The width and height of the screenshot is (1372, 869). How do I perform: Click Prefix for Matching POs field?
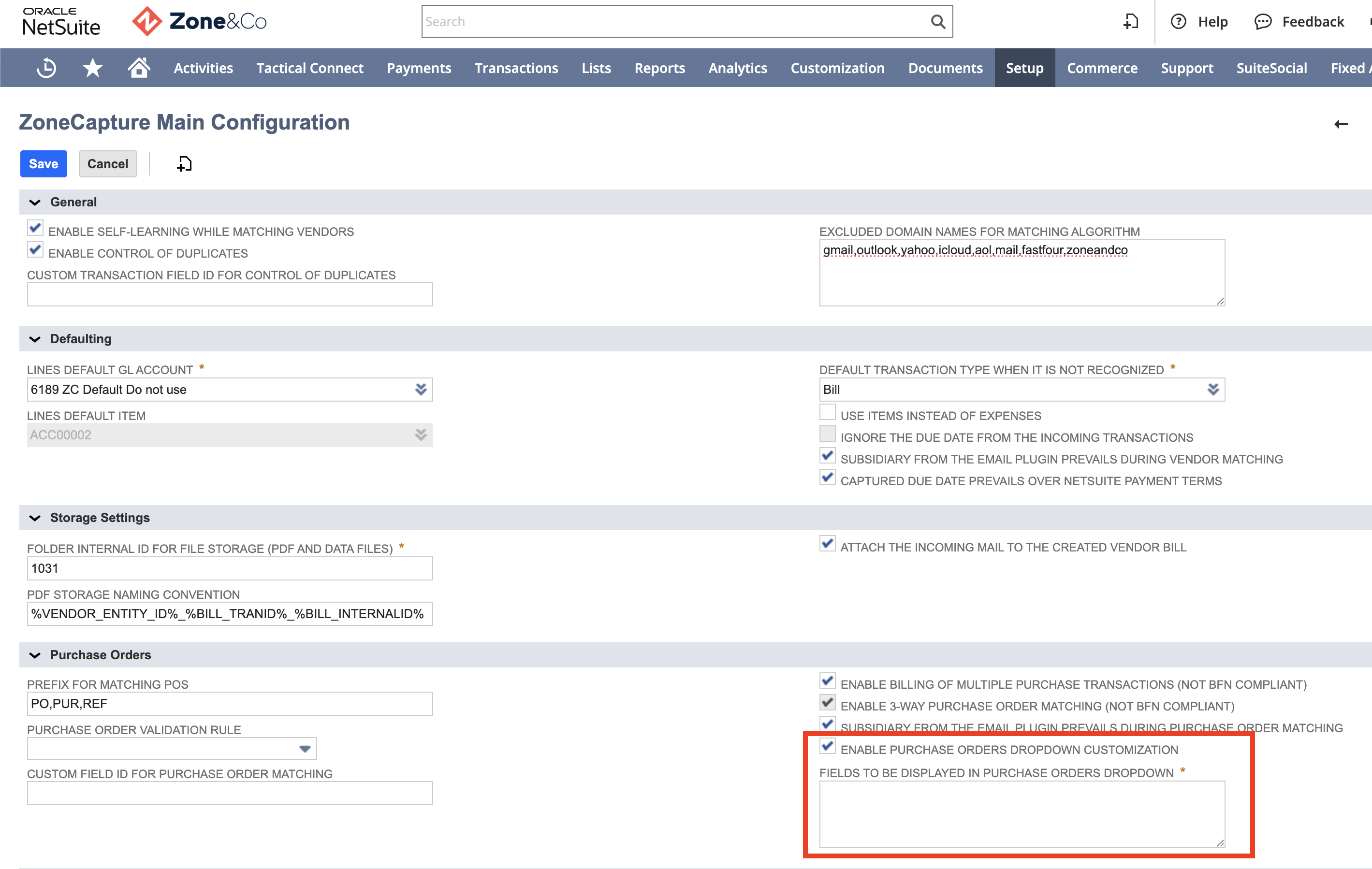tap(230, 704)
